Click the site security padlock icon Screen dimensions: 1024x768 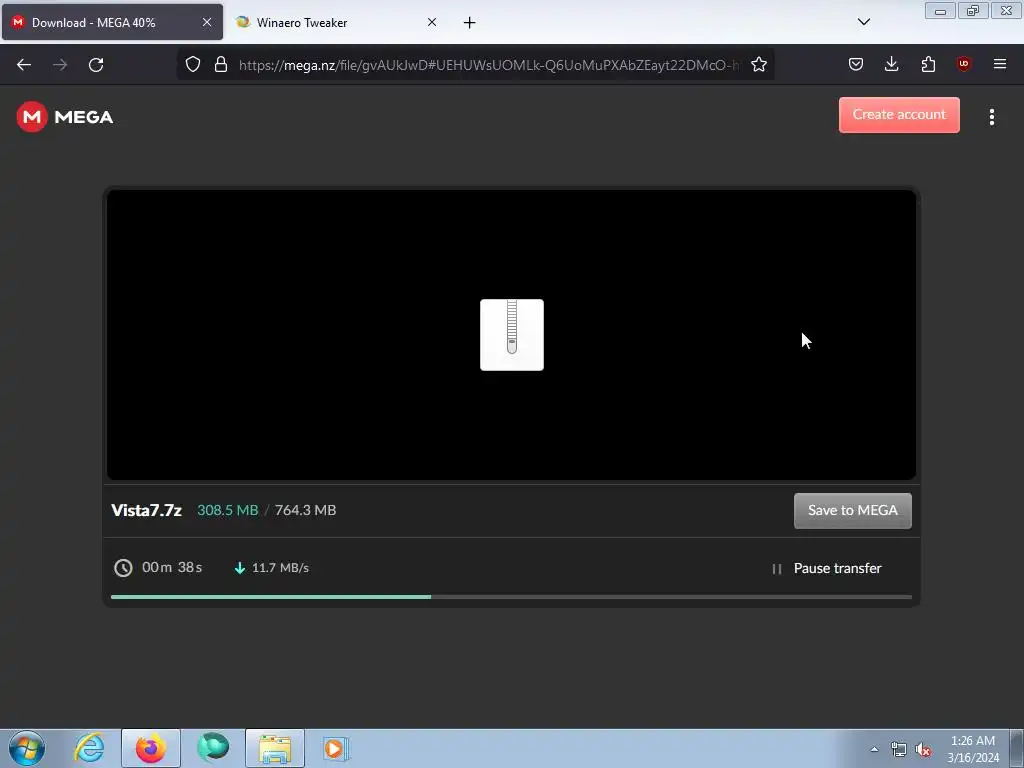pos(221,64)
